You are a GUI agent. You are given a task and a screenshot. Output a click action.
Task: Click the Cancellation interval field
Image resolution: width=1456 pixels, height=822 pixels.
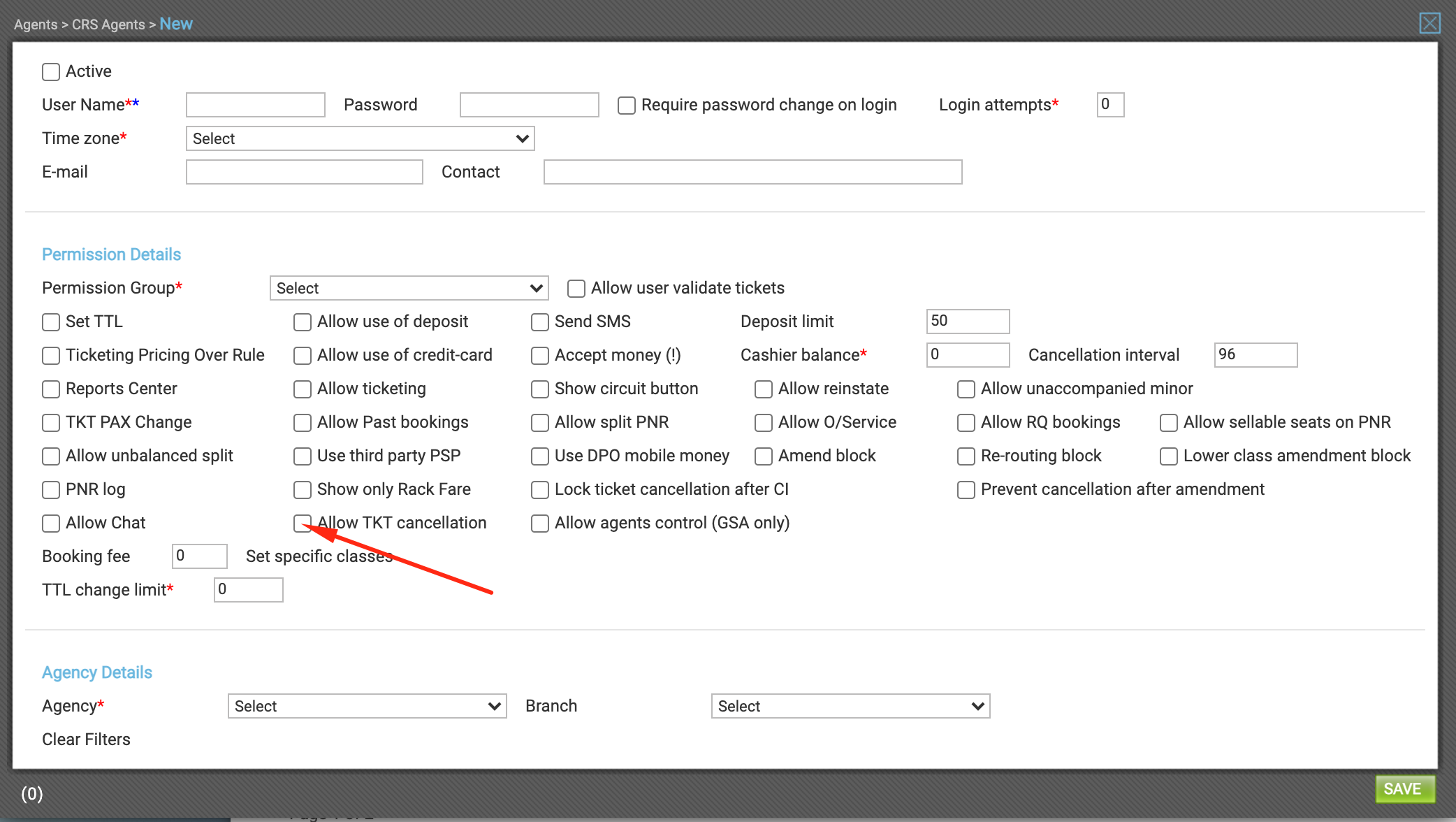1256,355
